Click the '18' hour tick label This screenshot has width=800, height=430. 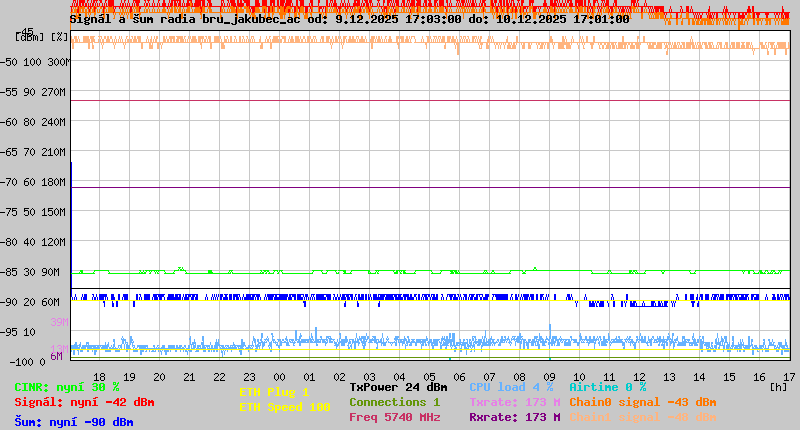(99, 377)
